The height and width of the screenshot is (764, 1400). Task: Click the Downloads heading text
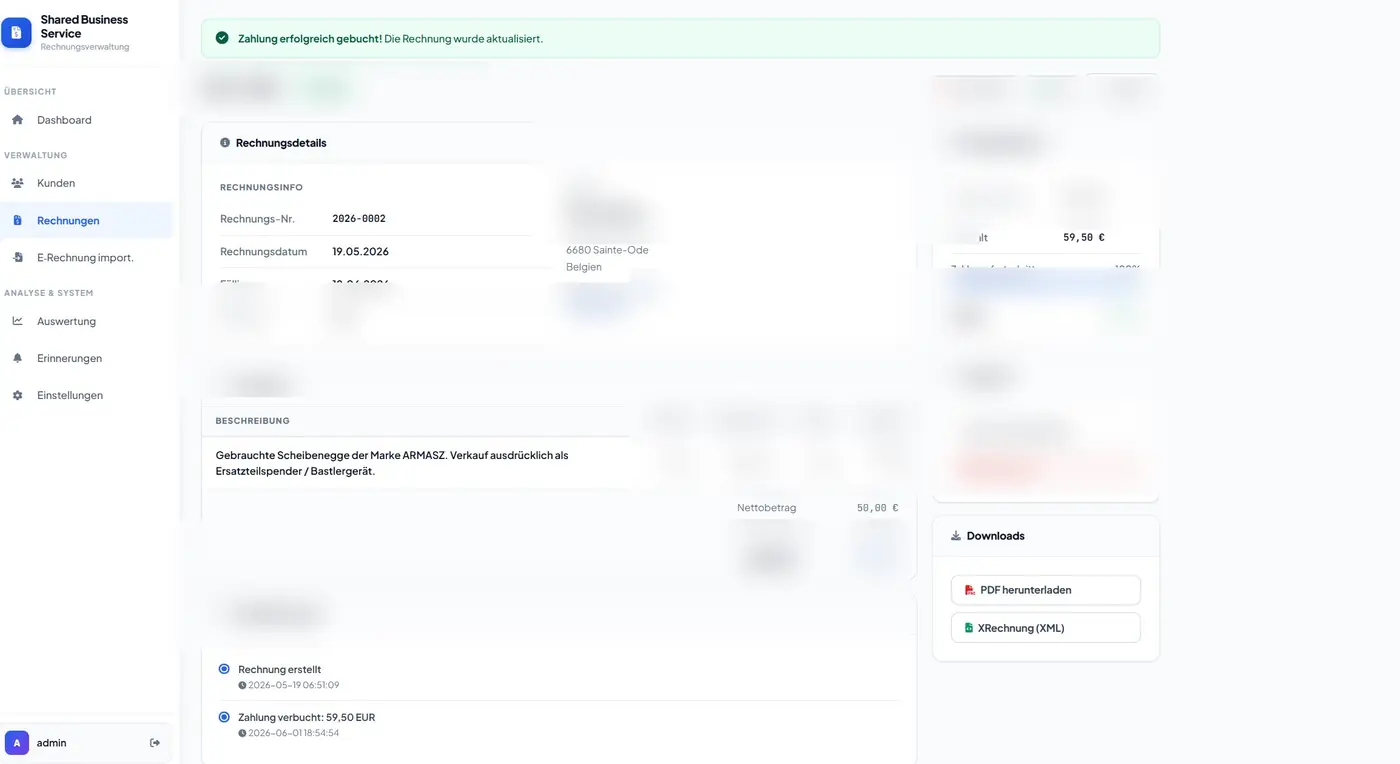[995, 536]
